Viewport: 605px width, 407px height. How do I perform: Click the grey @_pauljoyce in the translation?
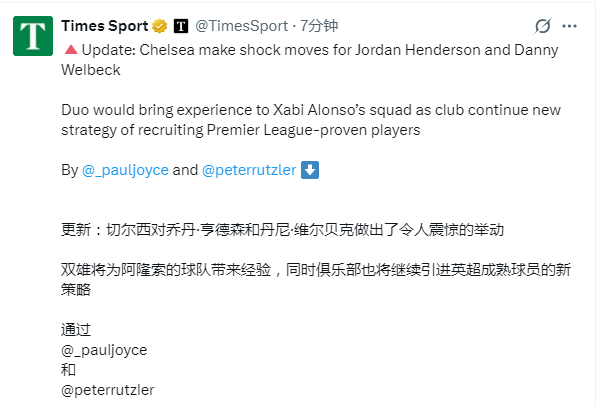click(x=104, y=350)
